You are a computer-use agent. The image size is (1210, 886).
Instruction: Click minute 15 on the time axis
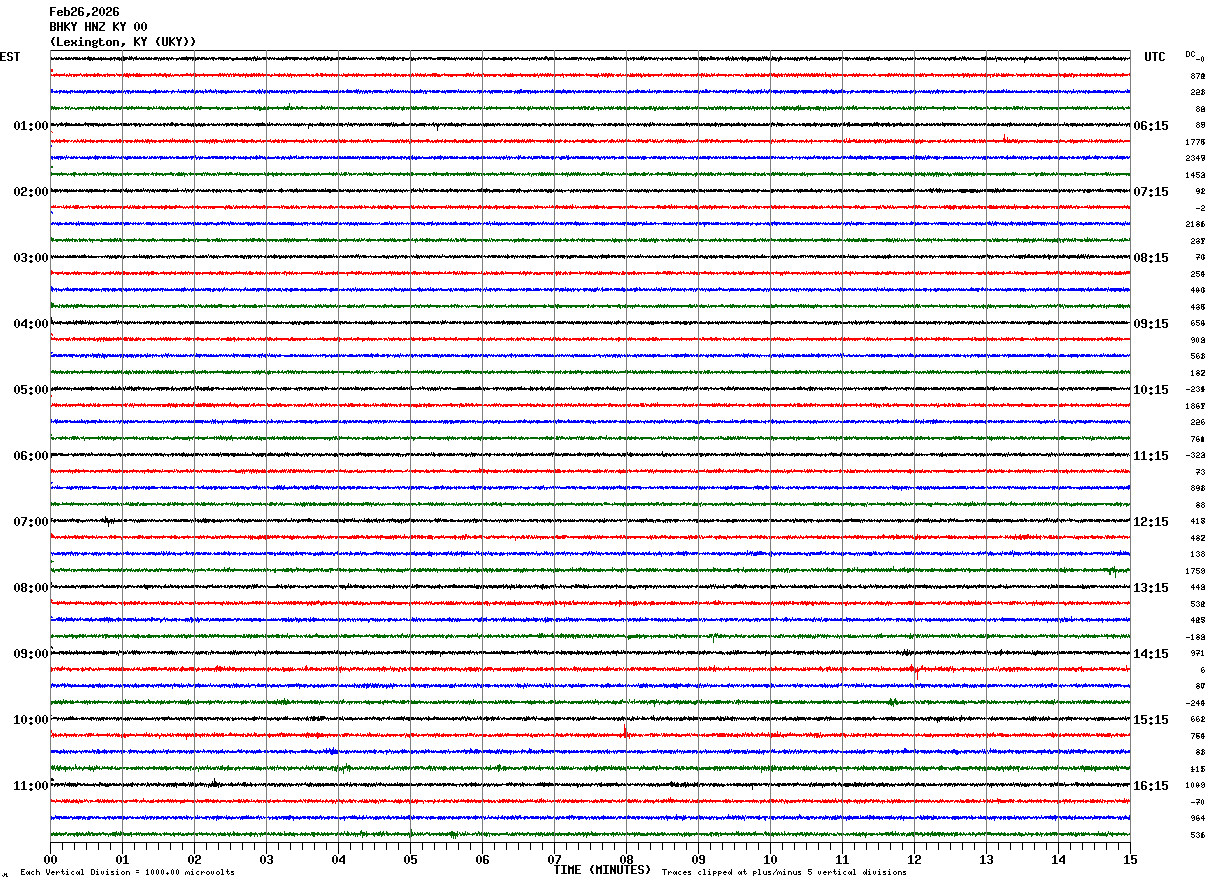pyautogui.click(x=1130, y=859)
